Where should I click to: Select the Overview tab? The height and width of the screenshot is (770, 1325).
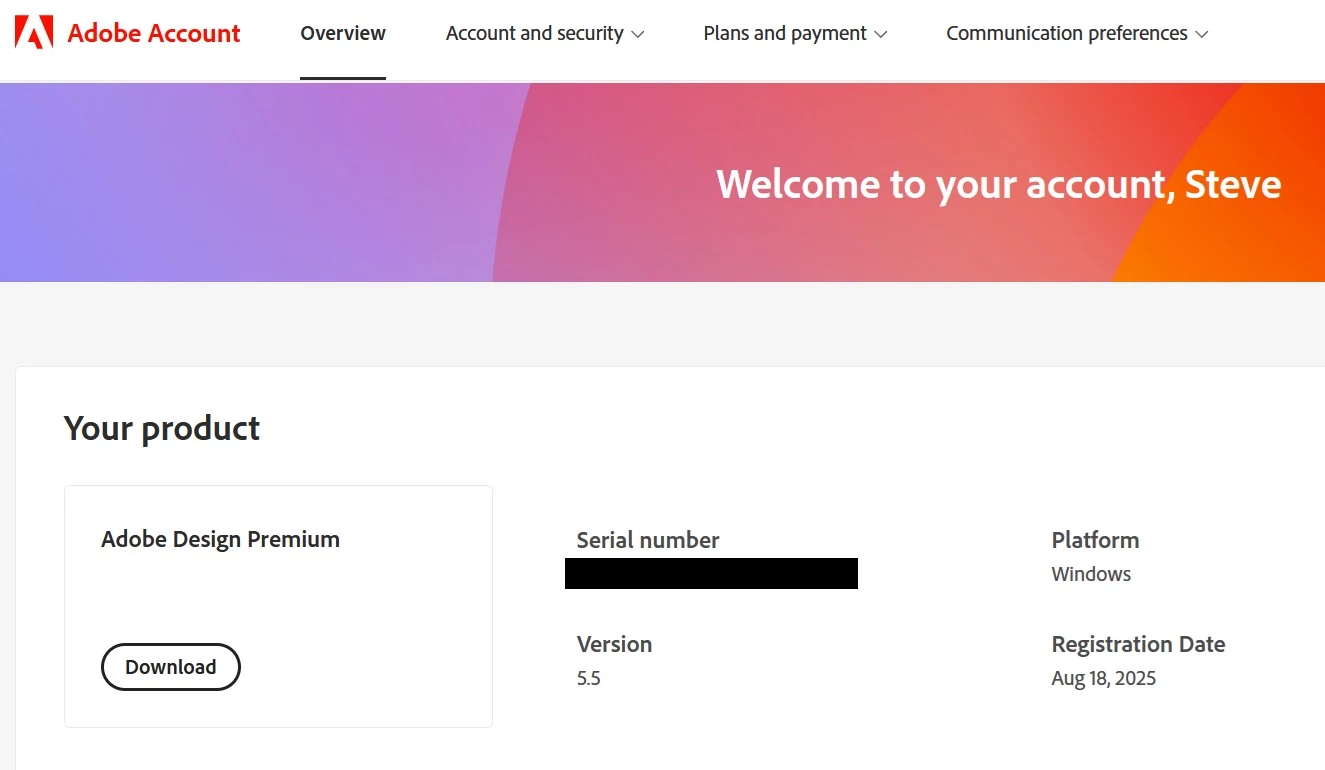coord(343,33)
